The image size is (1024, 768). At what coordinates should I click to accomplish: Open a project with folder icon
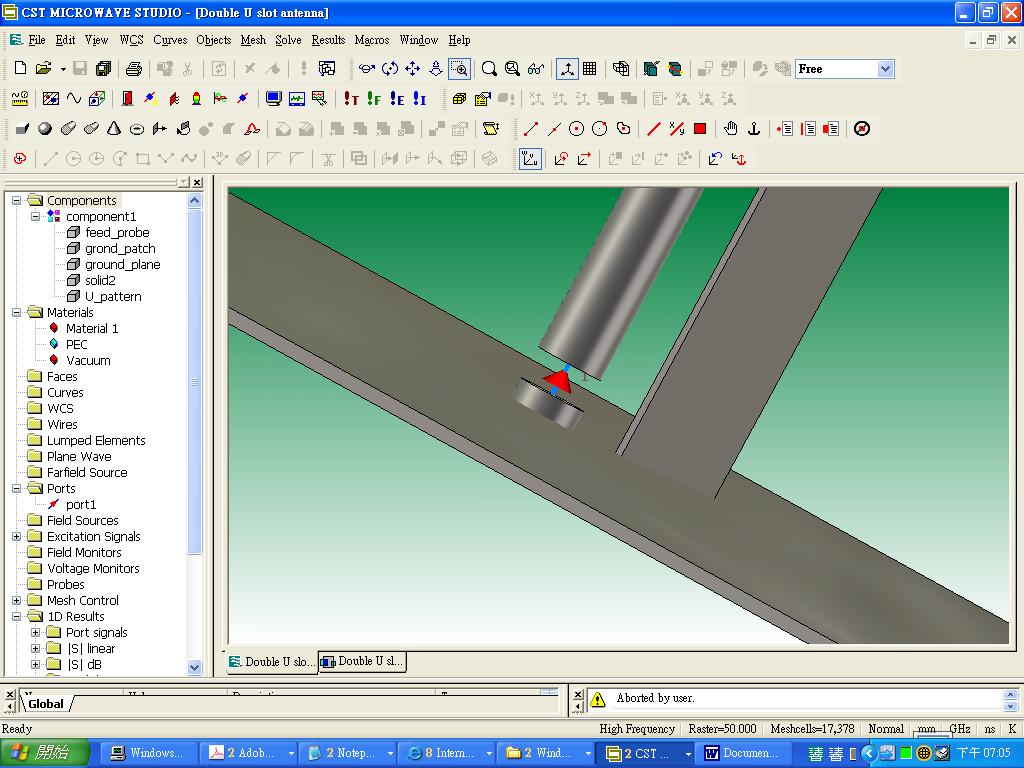click(x=43, y=69)
